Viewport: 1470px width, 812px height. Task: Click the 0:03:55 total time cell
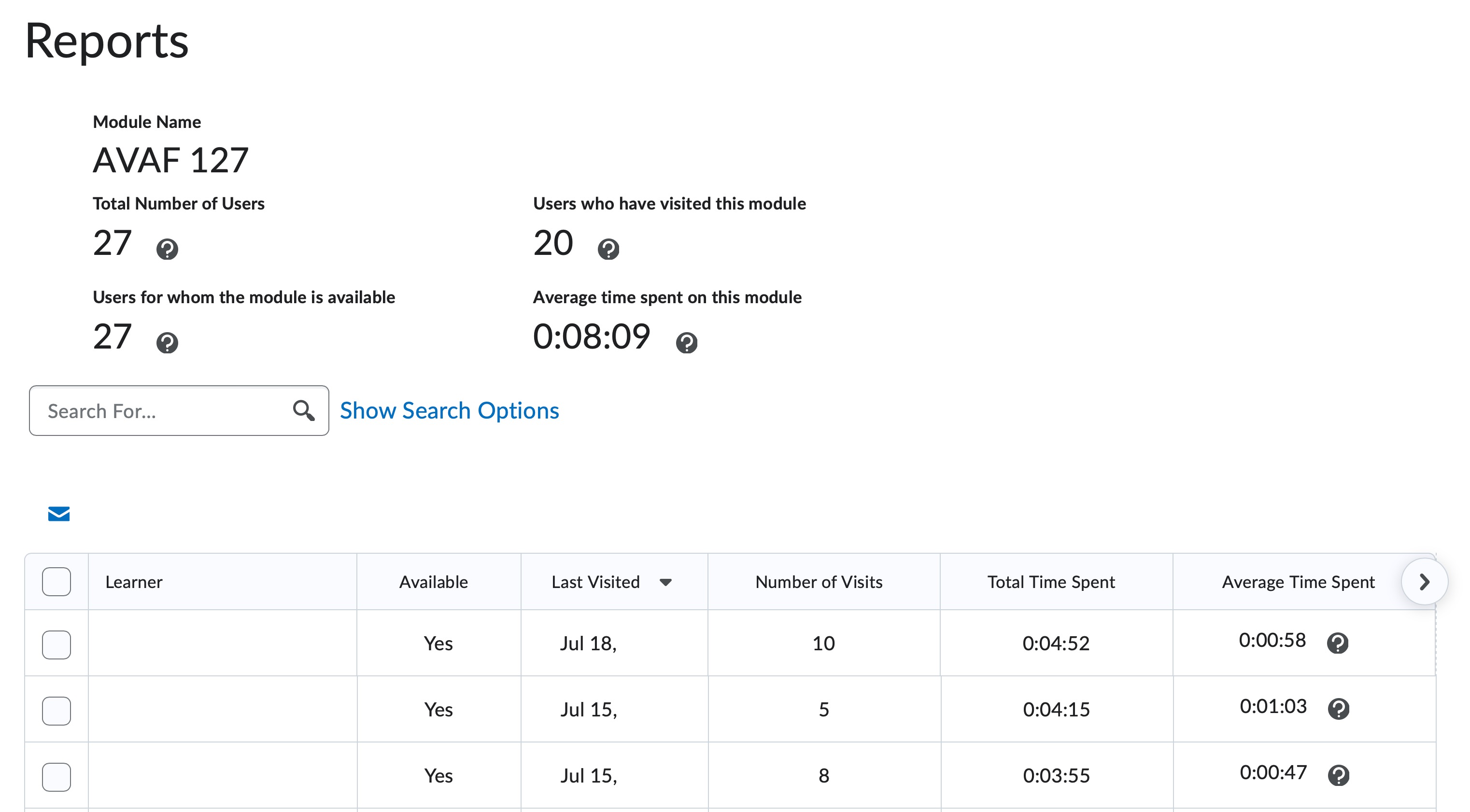pos(1056,775)
